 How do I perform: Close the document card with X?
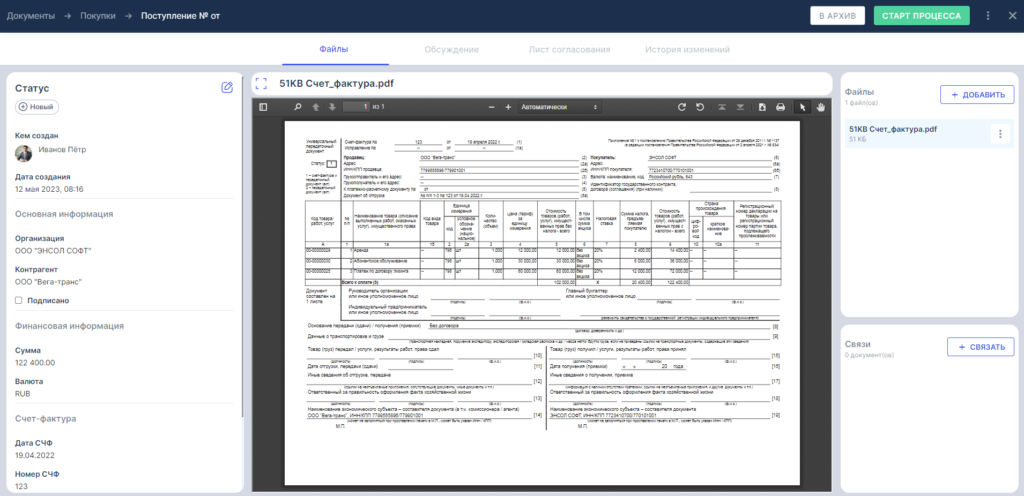coord(1012,16)
